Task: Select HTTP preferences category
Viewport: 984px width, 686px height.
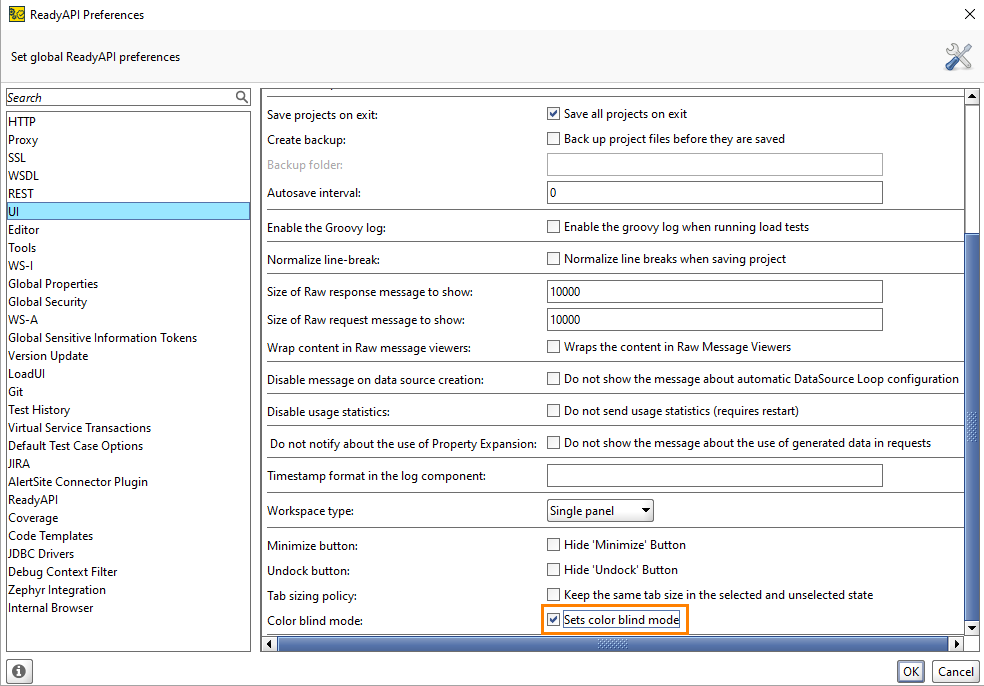Action: [x=128, y=122]
